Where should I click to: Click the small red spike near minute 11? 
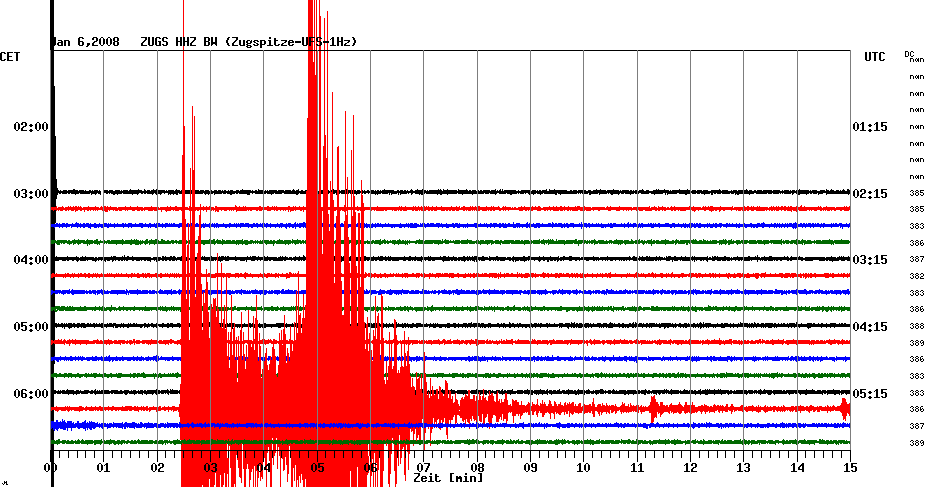[654, 409]
